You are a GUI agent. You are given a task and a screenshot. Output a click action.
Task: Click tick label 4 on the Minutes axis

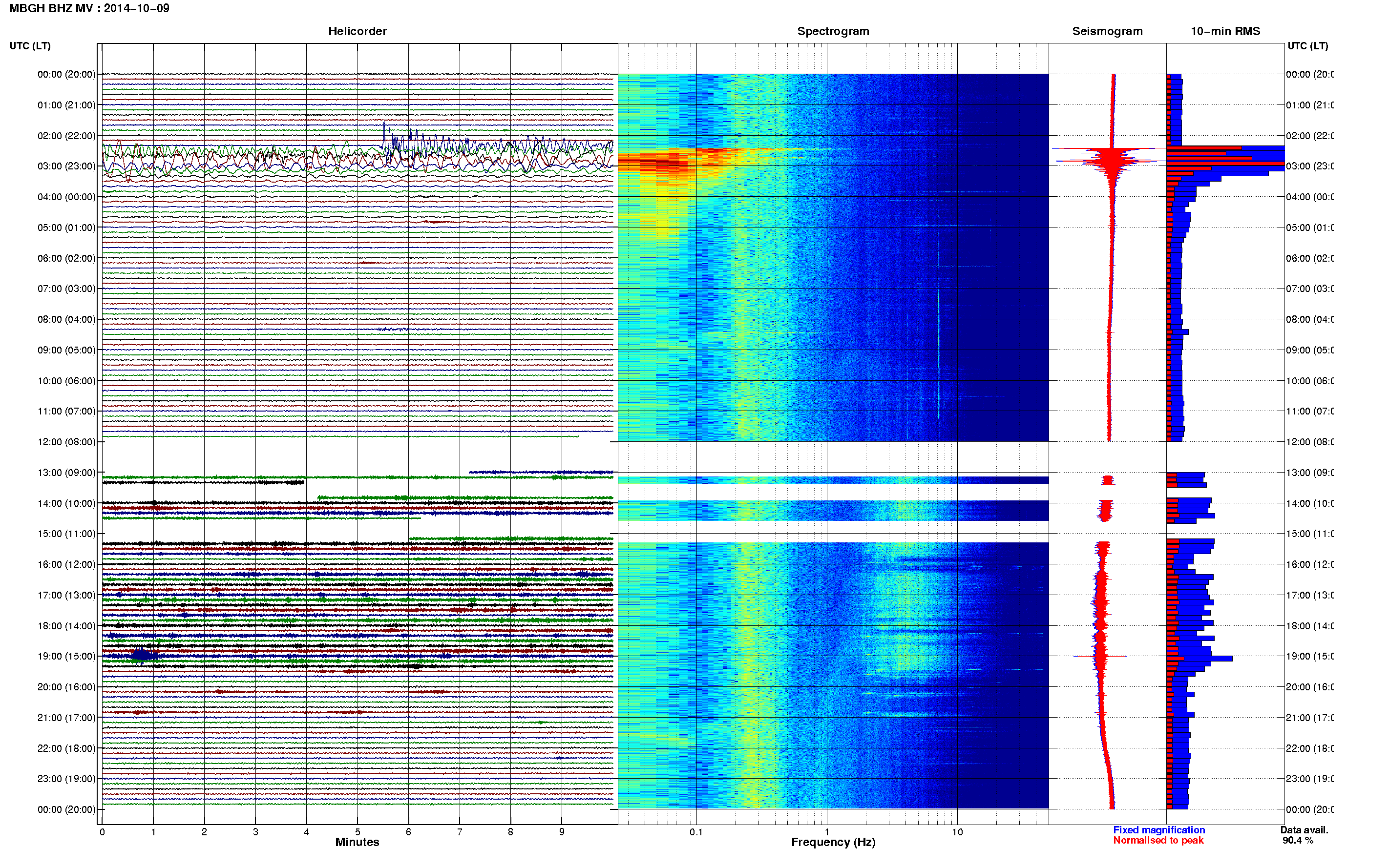click(307, 832)
